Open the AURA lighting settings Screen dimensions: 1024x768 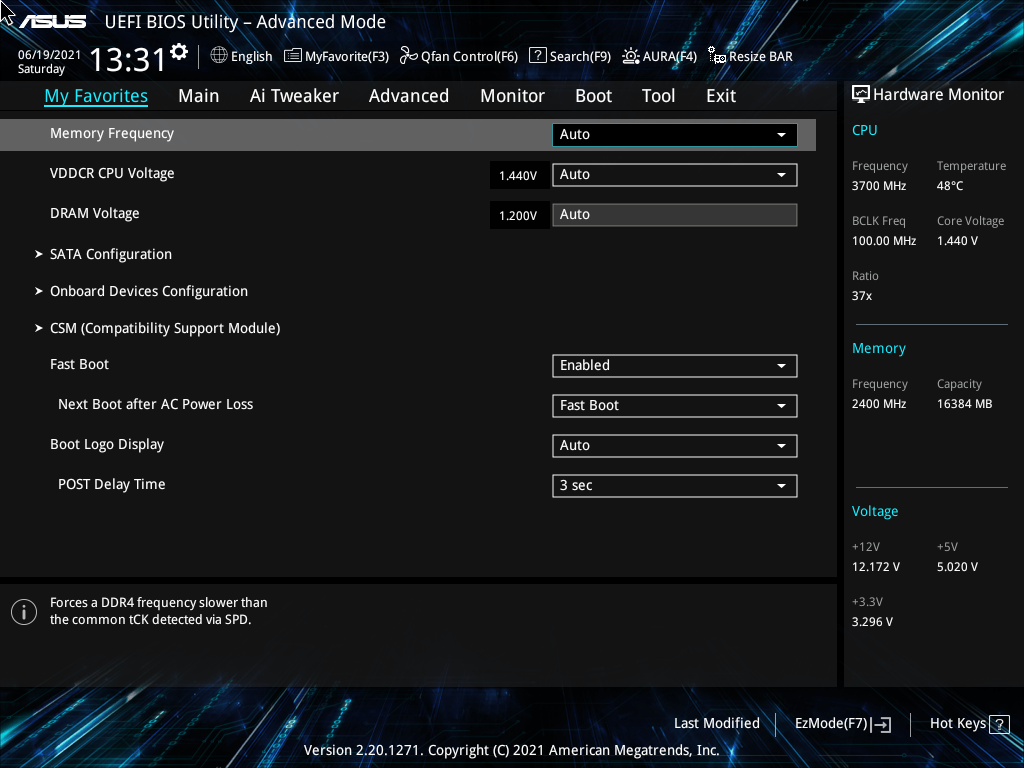(x=660, y=56)
